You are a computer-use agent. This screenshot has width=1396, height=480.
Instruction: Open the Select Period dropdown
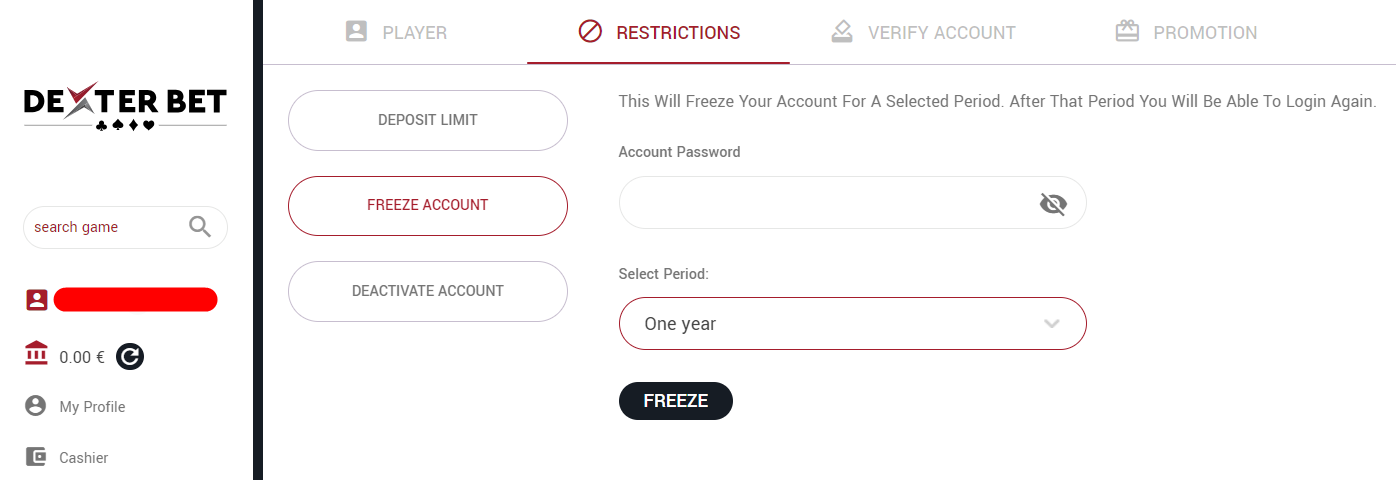point(852,324)
